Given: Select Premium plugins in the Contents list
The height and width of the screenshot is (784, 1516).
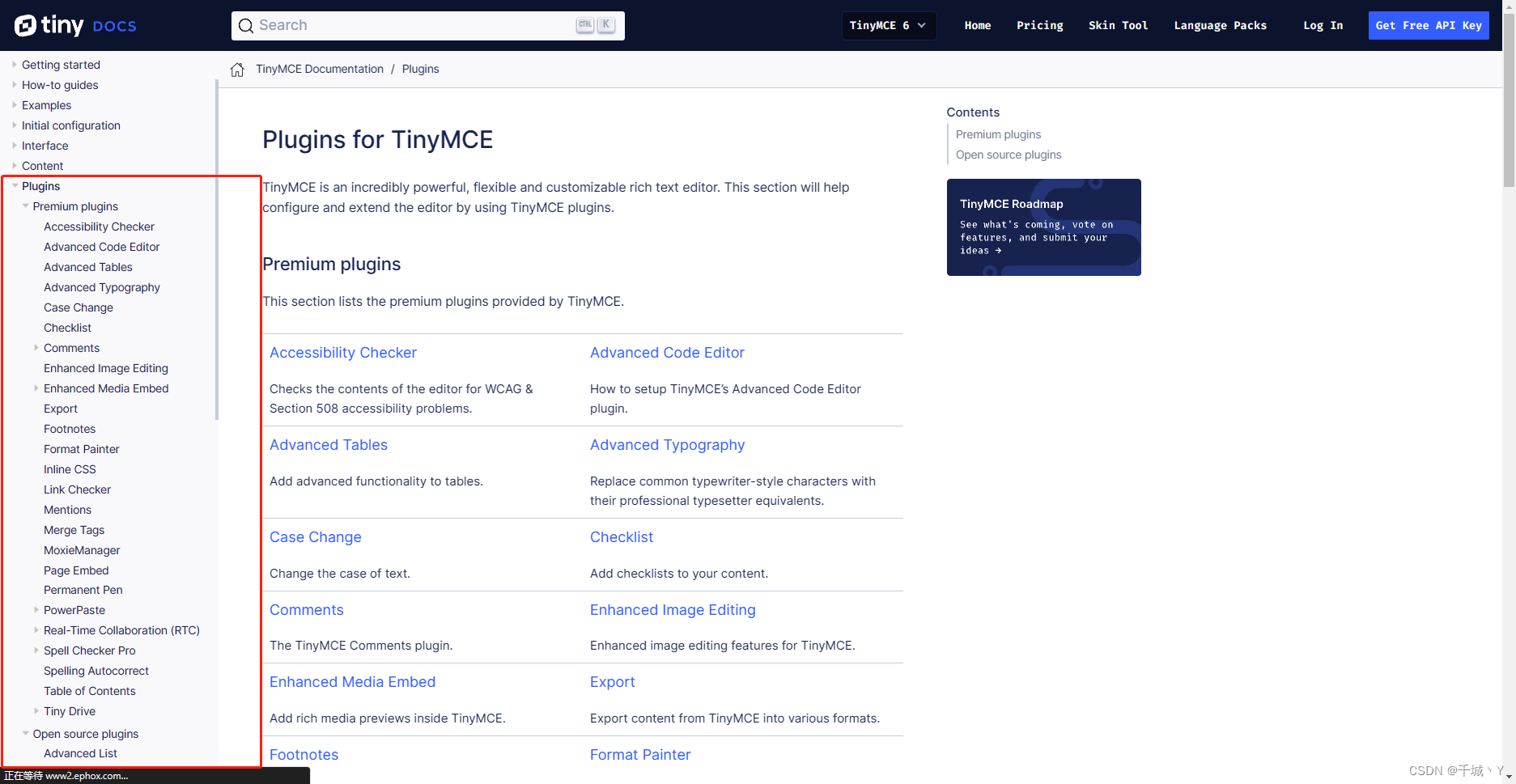Looking at the screenshot, I should pos(998,134).
